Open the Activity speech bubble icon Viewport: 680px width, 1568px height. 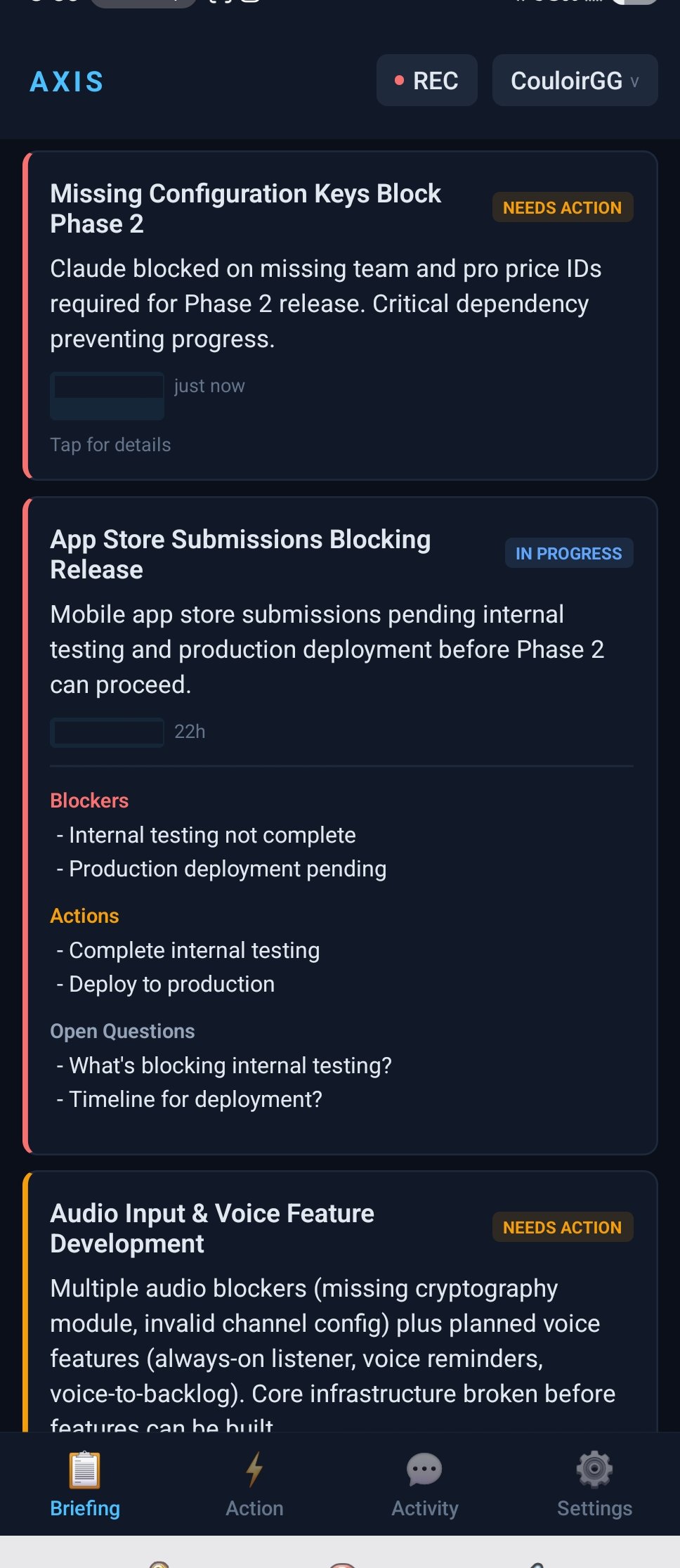point(424,1470)
